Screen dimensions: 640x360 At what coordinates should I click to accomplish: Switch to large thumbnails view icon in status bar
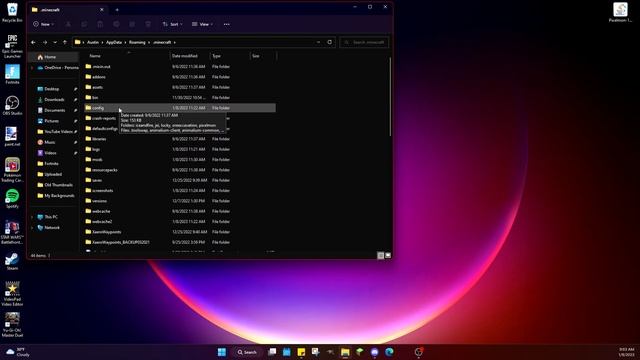[388, 255]
